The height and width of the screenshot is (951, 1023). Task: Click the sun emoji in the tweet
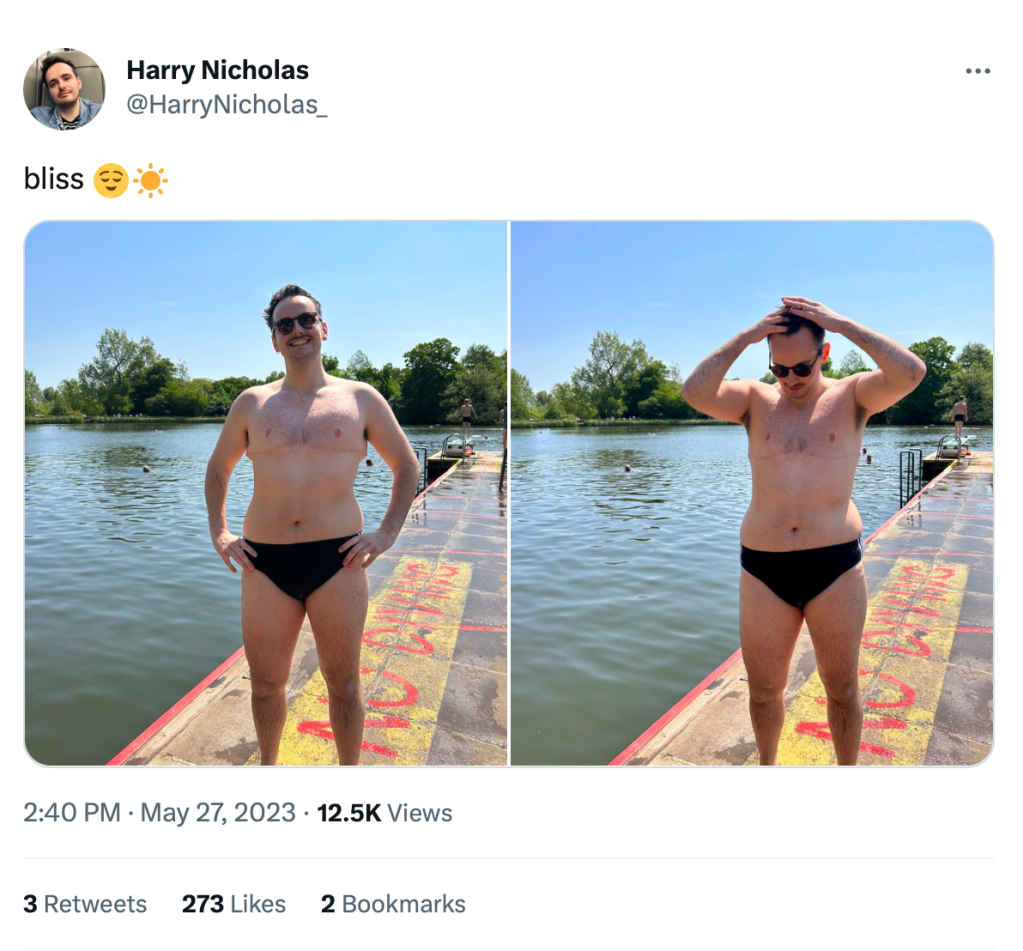tap(150, 181)
